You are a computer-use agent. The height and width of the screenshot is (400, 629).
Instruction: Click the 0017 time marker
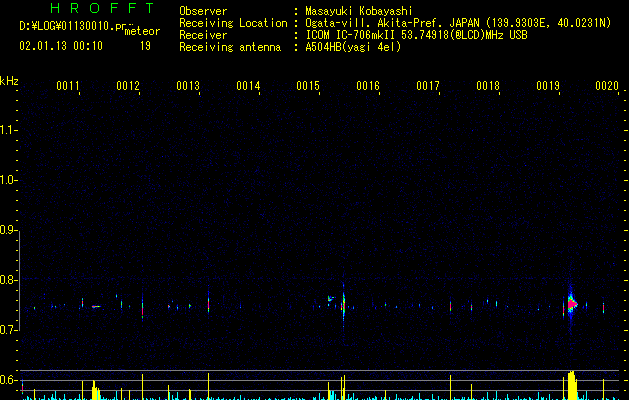click(x=428, y=85)
